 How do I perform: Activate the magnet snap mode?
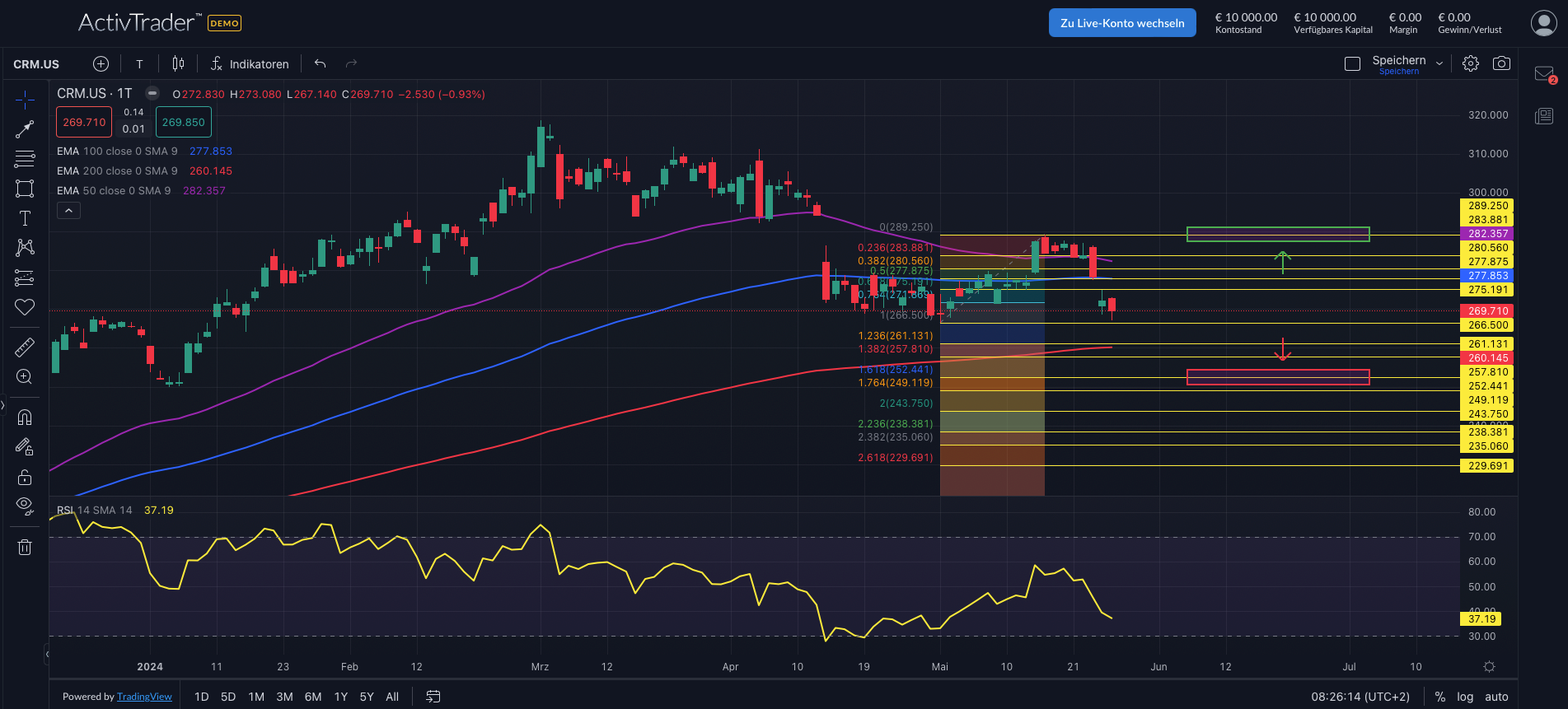[x=25, y=417]
